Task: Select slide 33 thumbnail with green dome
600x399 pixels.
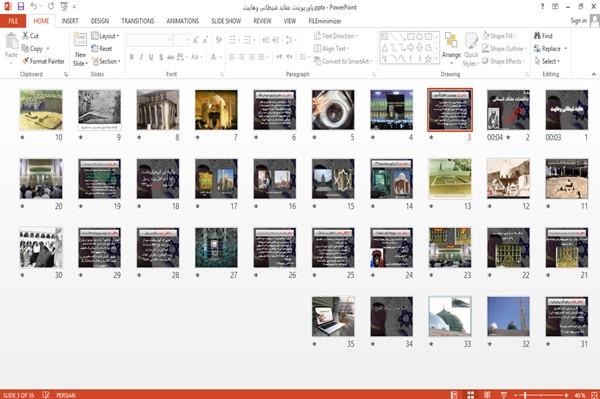Action: coord(450,316)
